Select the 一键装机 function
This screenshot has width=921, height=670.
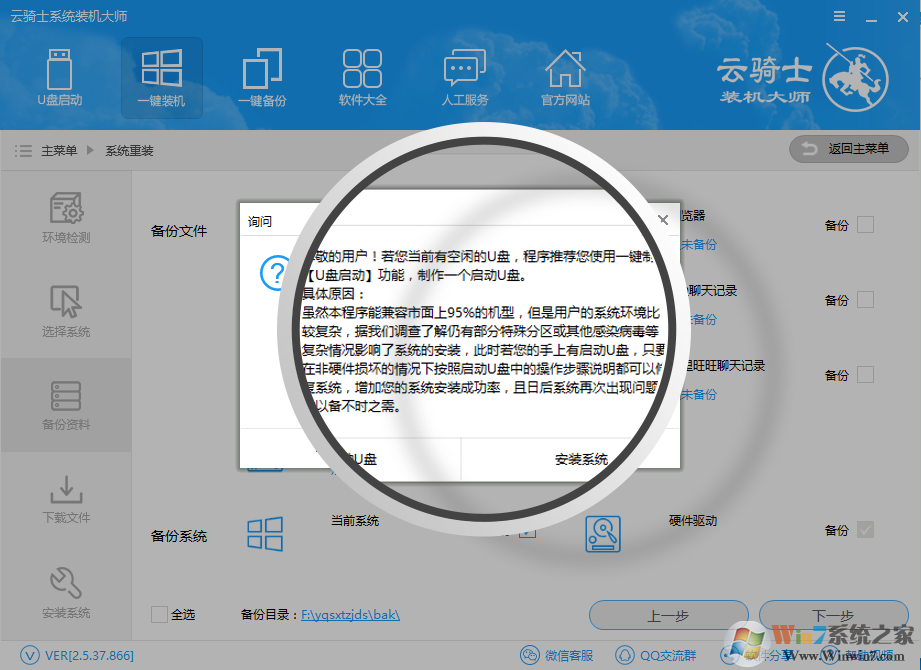161,78
